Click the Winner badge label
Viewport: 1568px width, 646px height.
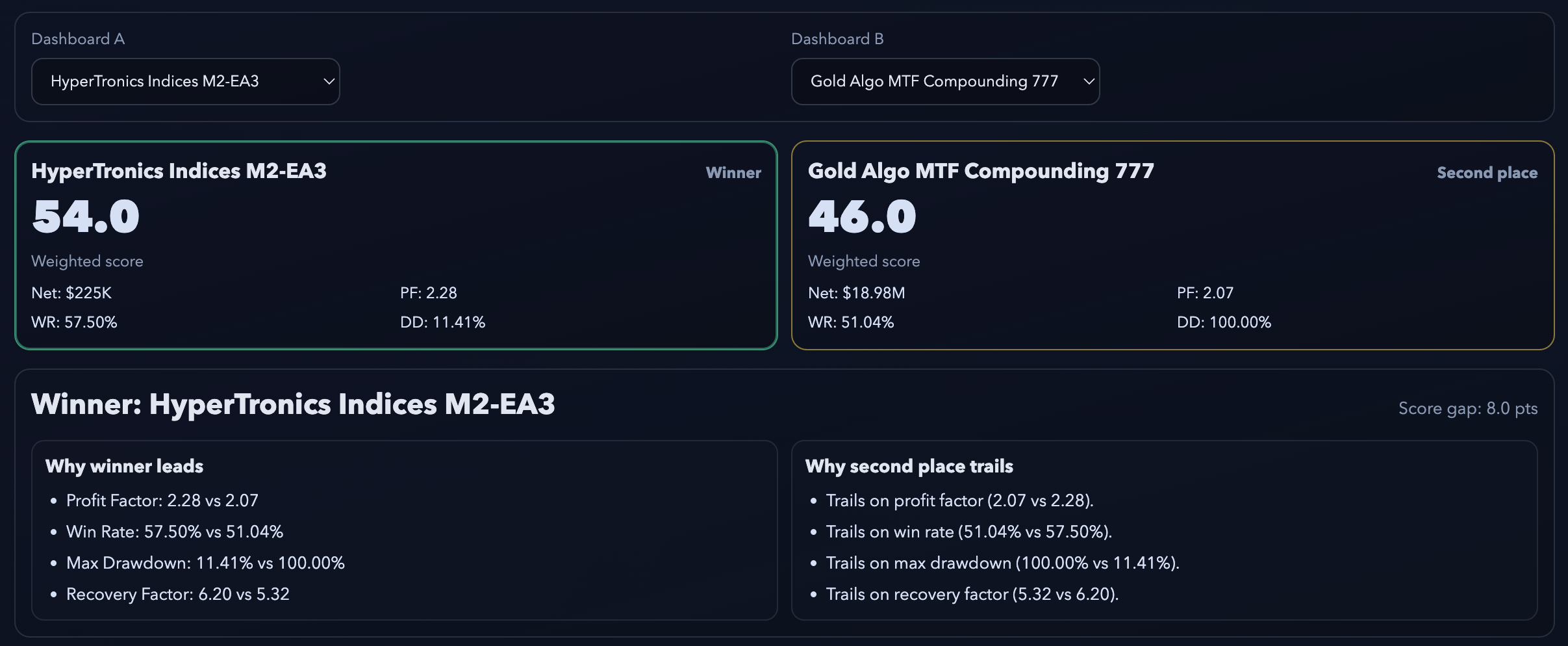click(x=733, y=173)
